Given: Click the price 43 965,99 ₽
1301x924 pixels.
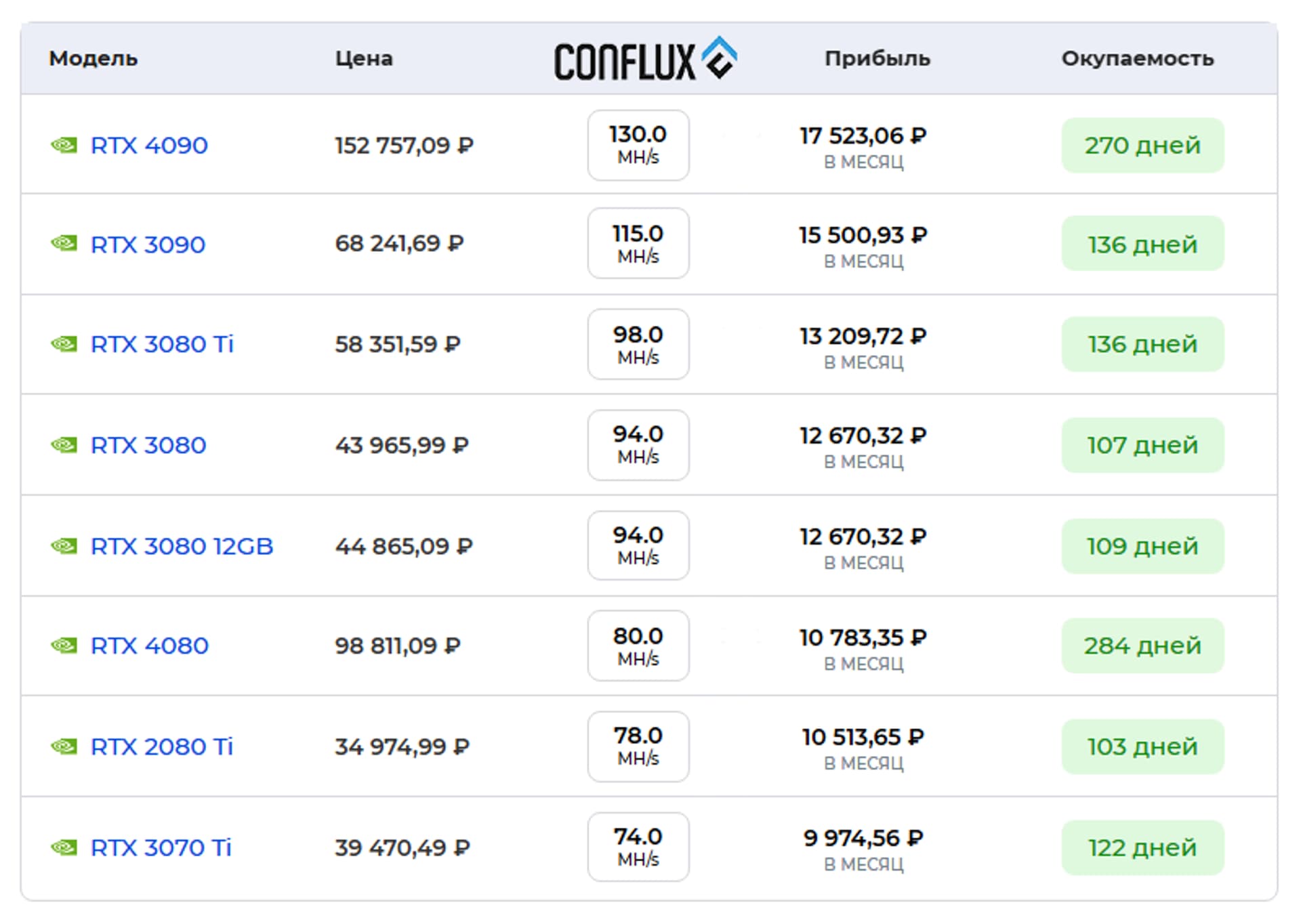Looking at the screenshot, I should [x=402, y=445].
